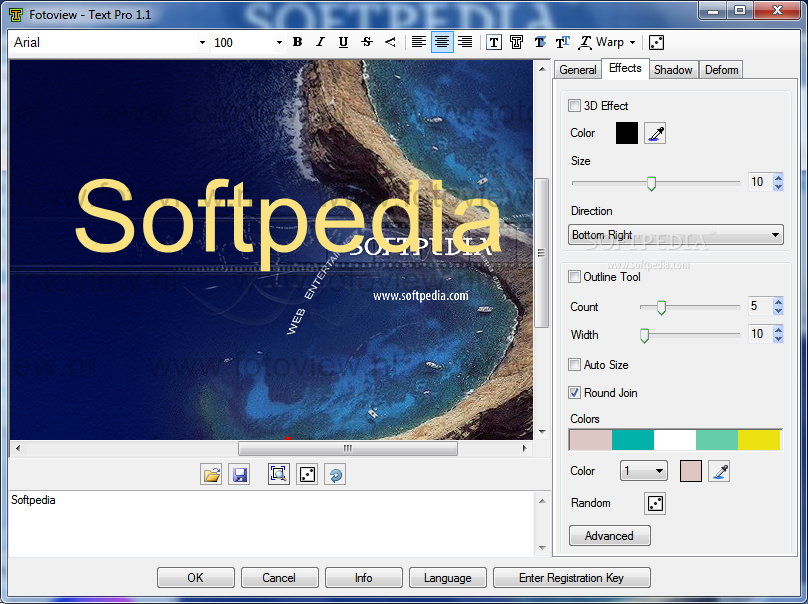Increase the 3D Size spinner value

click(778, 177)
